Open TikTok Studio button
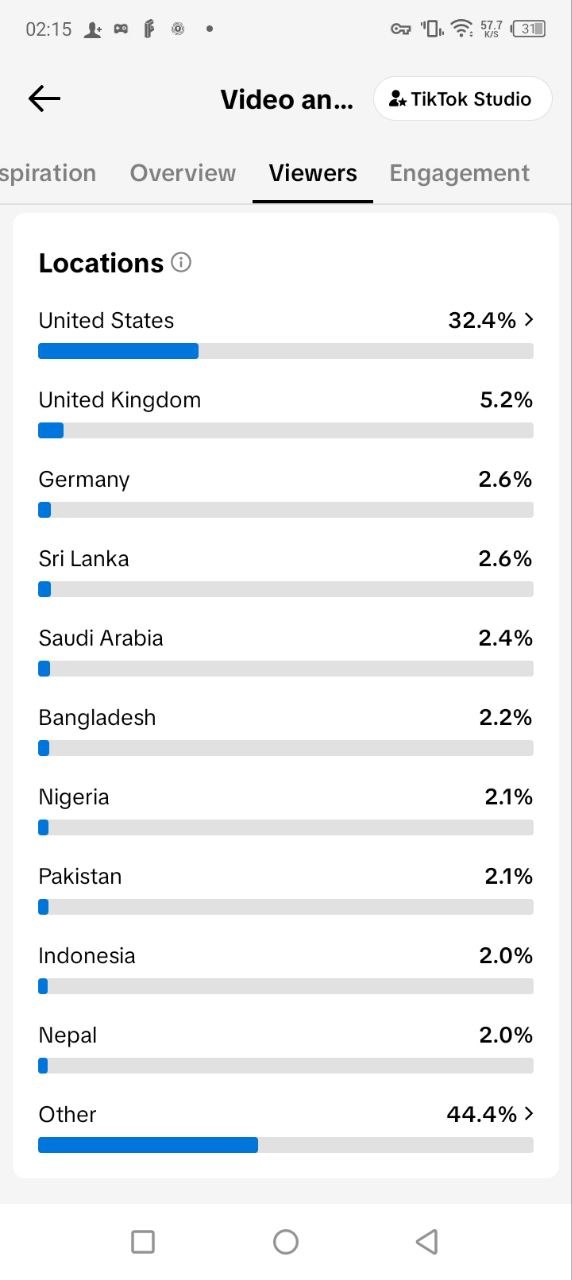 tap(462, 99)
